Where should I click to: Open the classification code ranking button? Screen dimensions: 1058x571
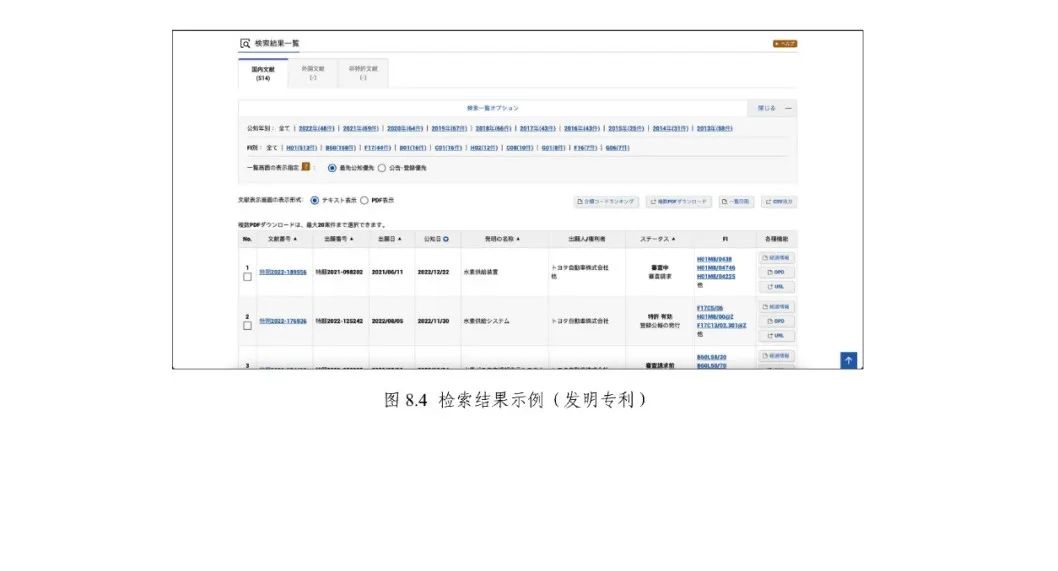click(606, 201)
